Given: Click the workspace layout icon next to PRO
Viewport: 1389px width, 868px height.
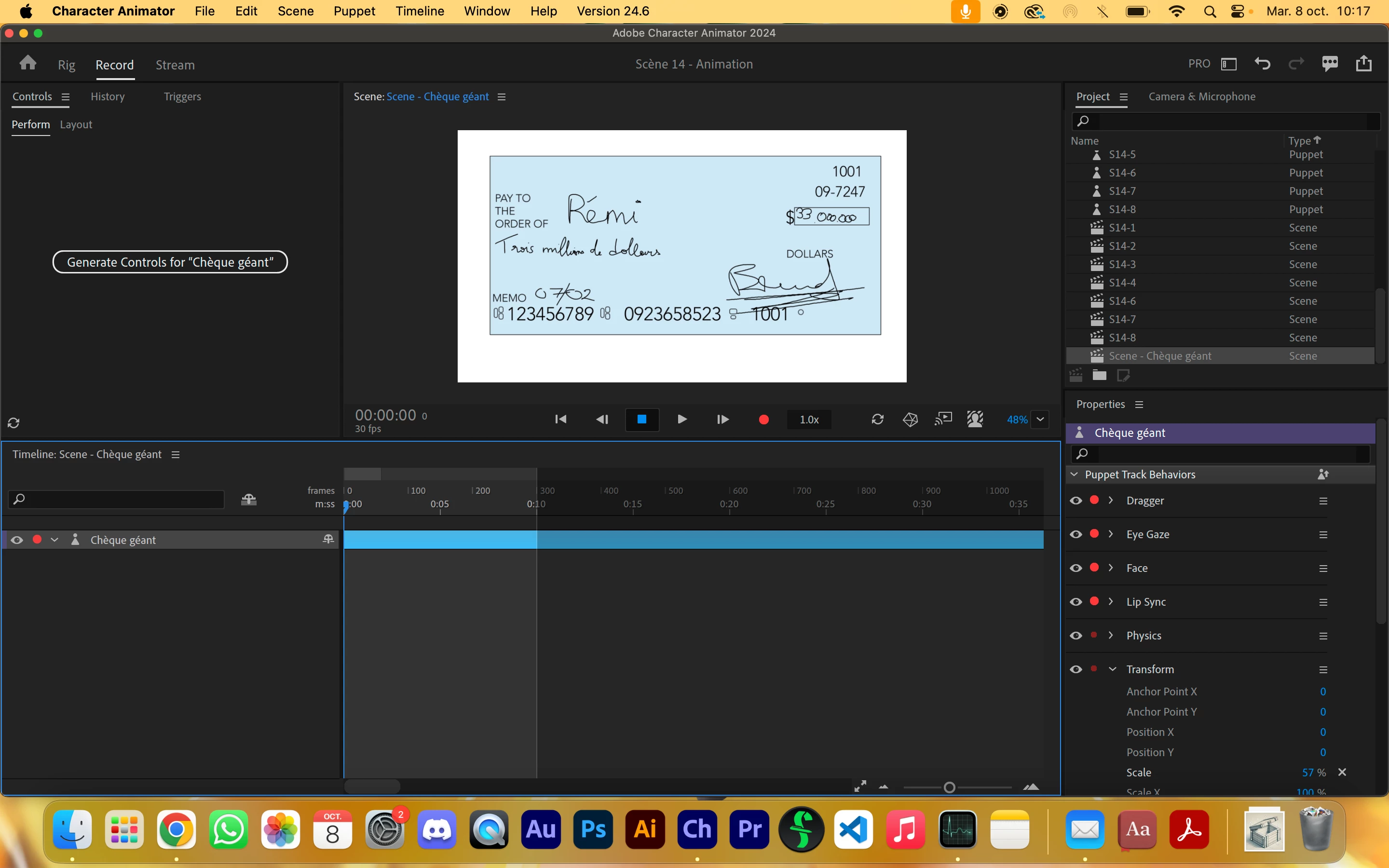Looking at the screenshot, I should point(1229,64).
